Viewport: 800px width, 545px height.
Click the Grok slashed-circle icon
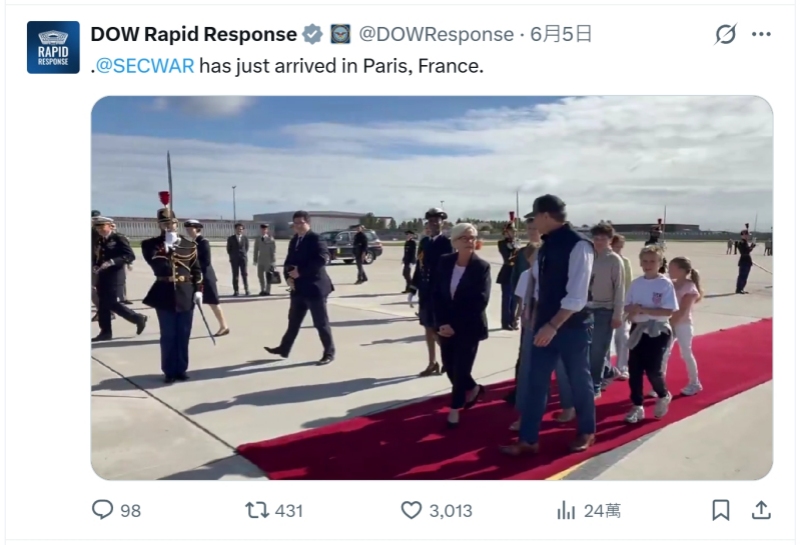pos(726,34)
